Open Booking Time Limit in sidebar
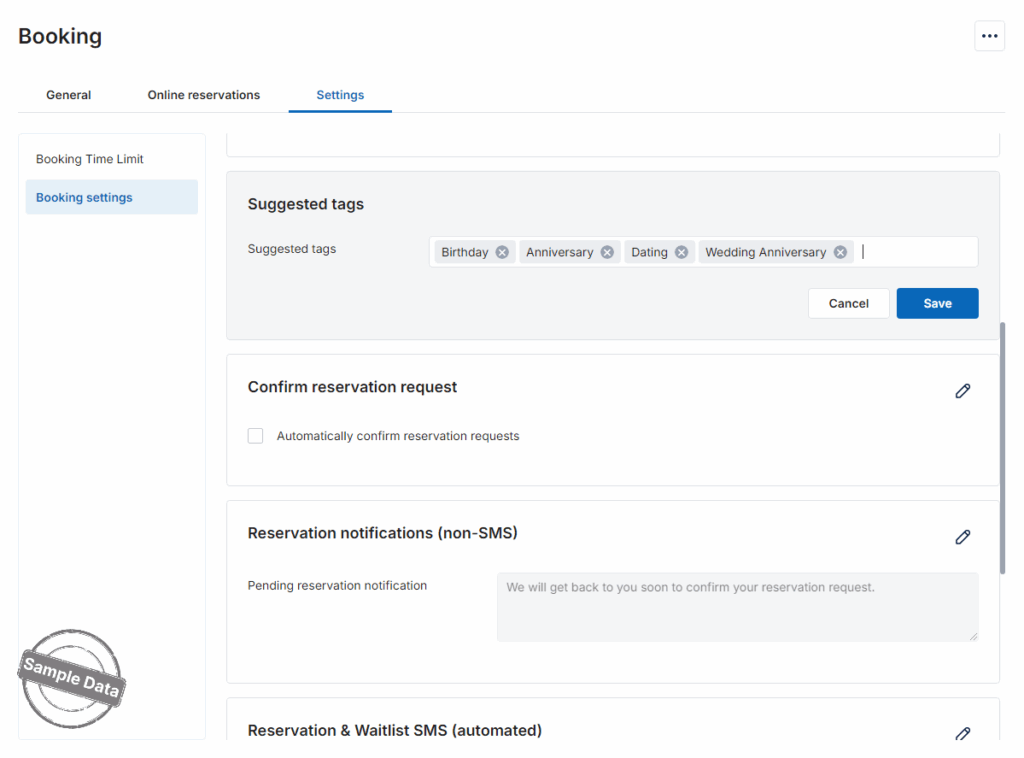The height and width of the screenshot is (758, 1024). click(x=90, y=159)
